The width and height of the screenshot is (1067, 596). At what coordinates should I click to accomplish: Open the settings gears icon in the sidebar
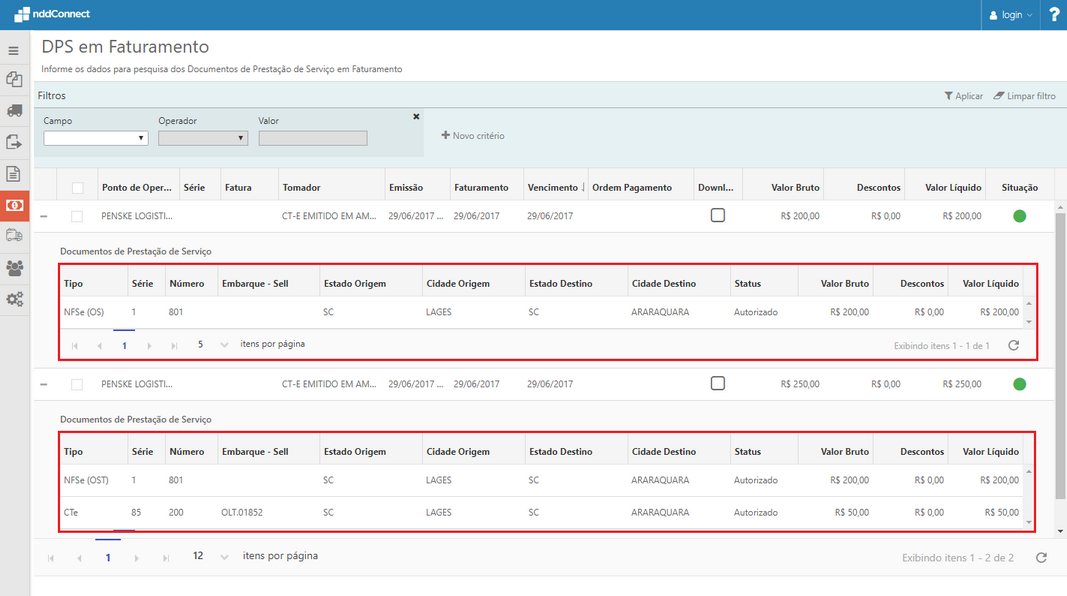(x=14, y=299)
